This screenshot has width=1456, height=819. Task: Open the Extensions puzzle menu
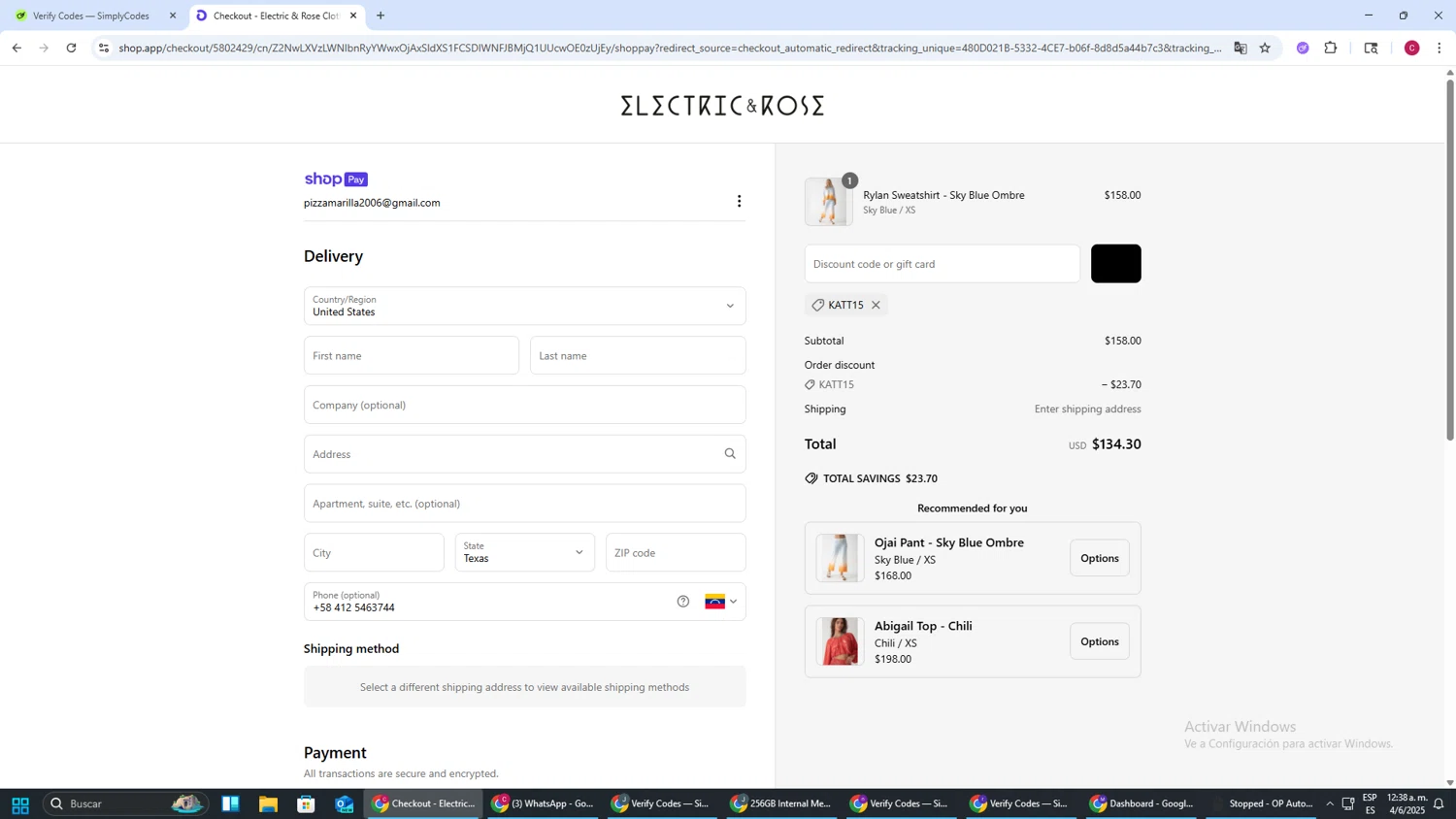pos(1331,48)
